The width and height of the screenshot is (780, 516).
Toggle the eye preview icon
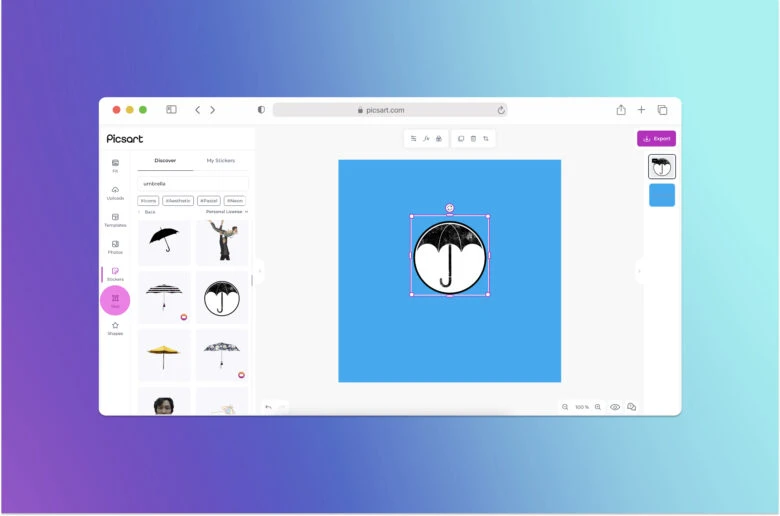615,407
